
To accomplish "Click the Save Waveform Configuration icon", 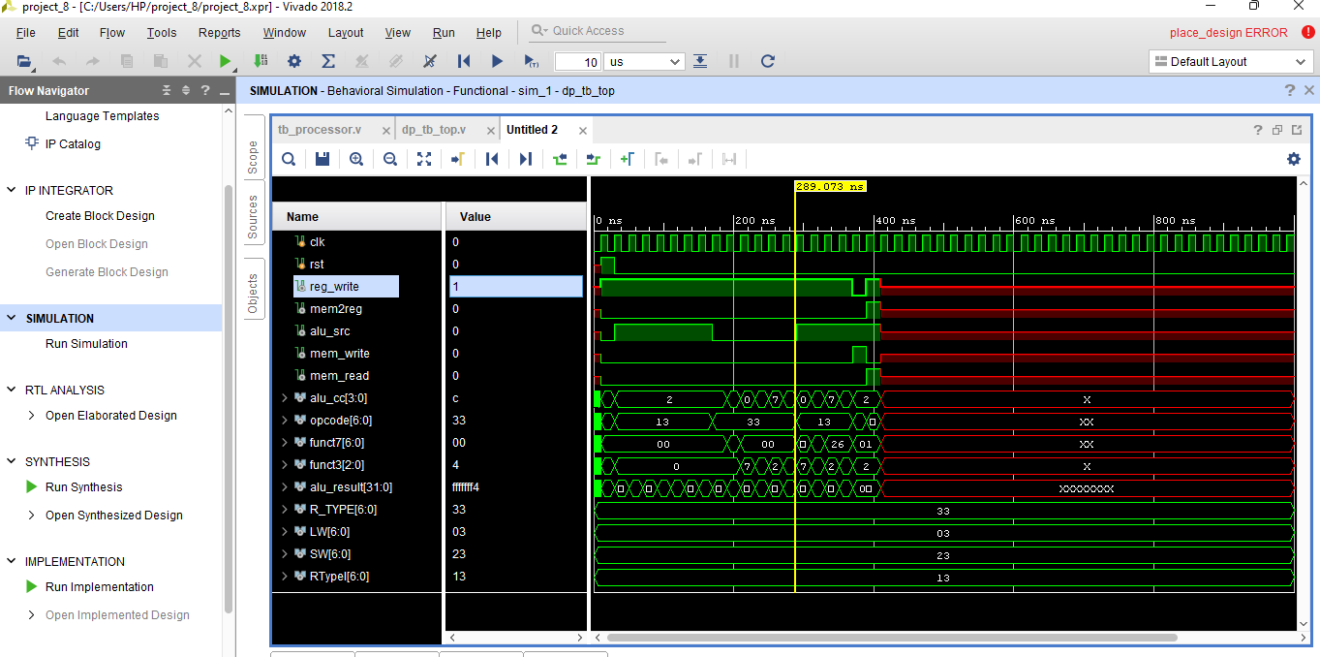I will coord(322,159).
